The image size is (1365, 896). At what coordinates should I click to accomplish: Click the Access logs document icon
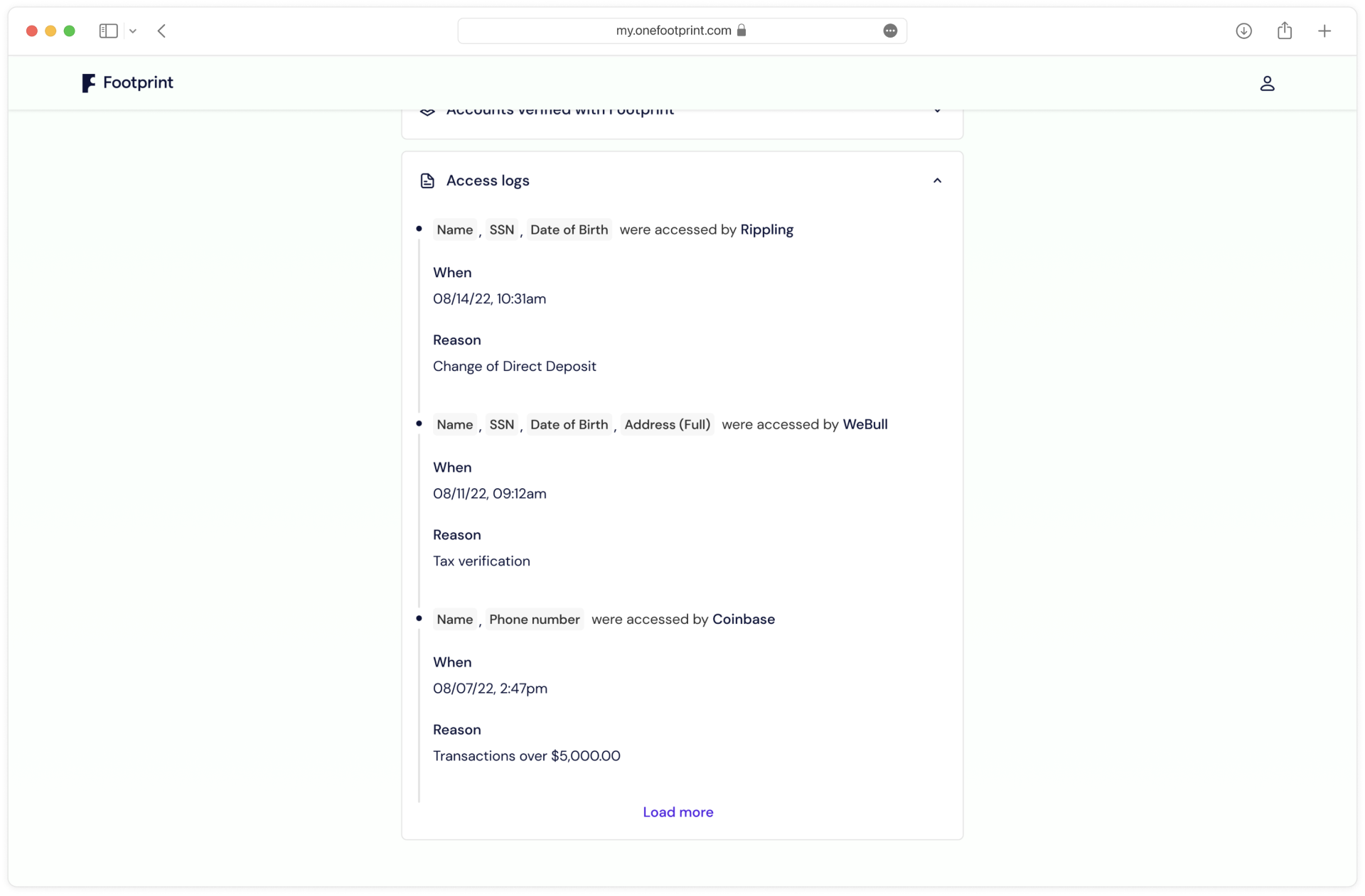pyautogui.click(x=427, y=180)
